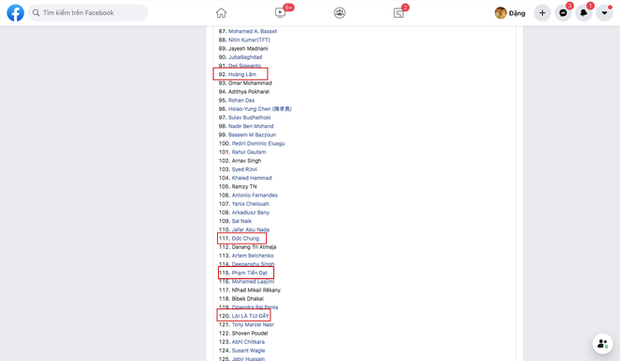Screen dimensions: 620x361
Task: Open the notifications bell
Action: point(584,13)
